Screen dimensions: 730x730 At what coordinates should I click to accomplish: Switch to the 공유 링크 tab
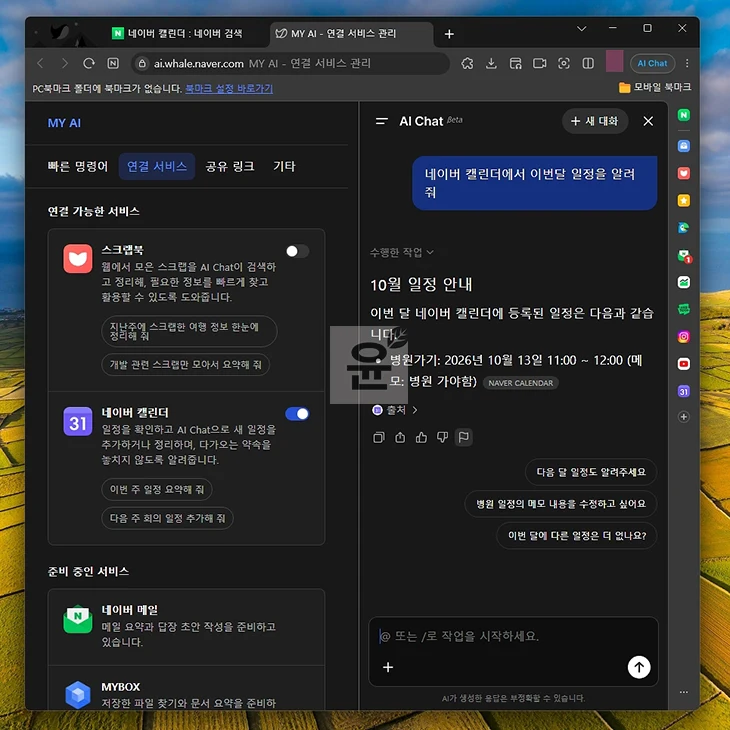pyautogui.click(x=230, y=166)
